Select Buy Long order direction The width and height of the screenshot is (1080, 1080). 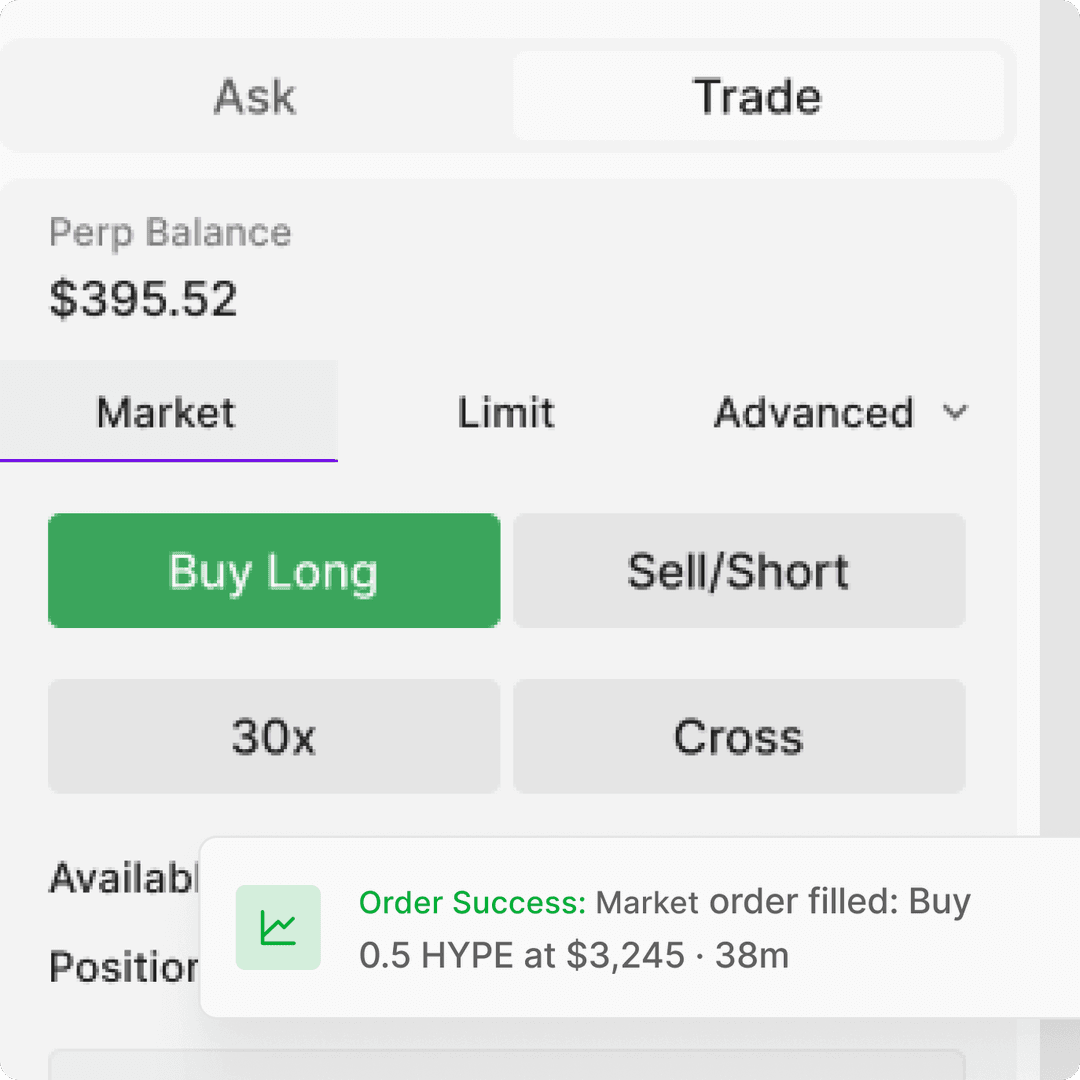[273, 571]
